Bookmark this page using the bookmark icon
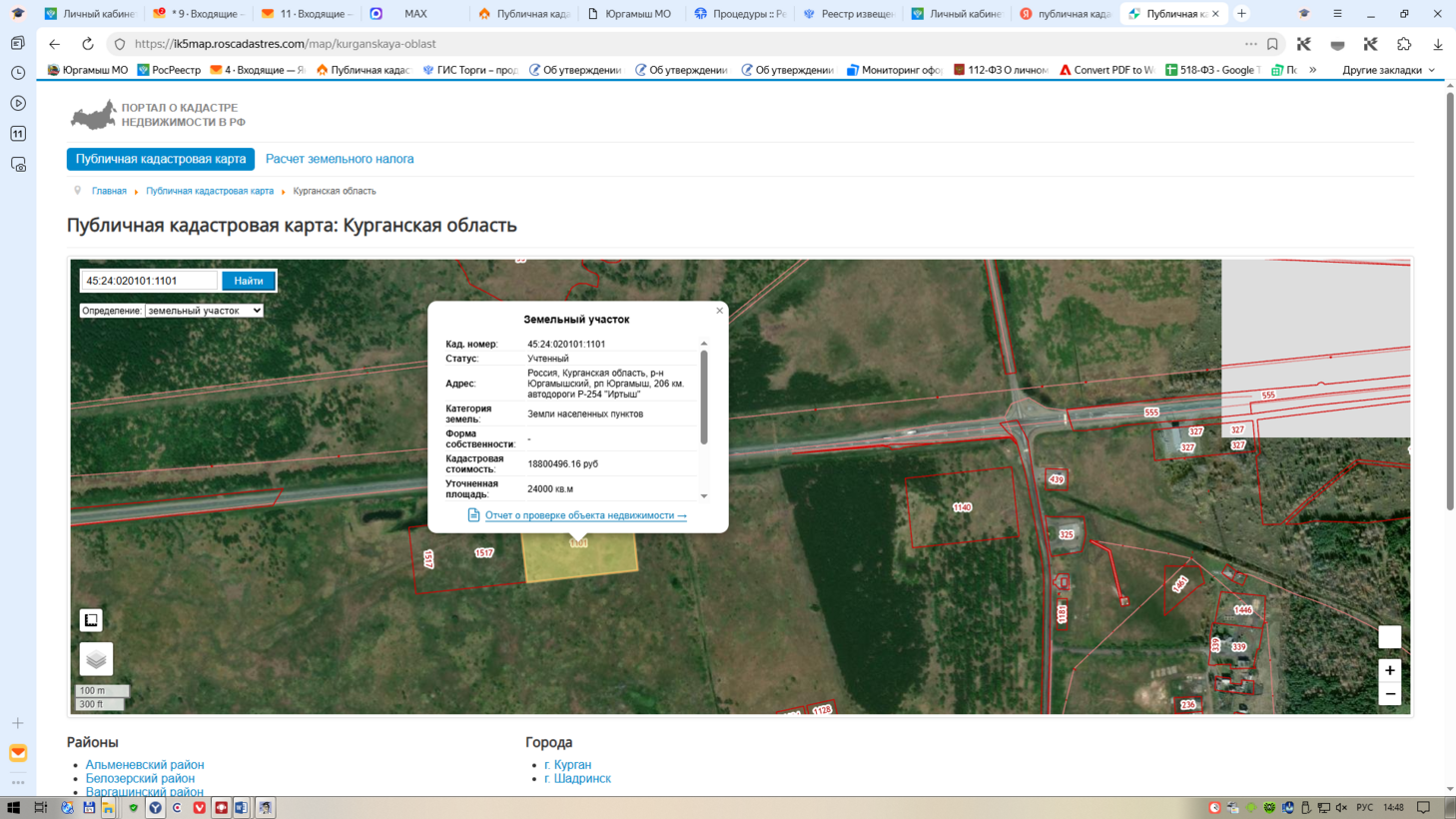Viewport: 1456px width, 819px height. [x=1272, y=44]
